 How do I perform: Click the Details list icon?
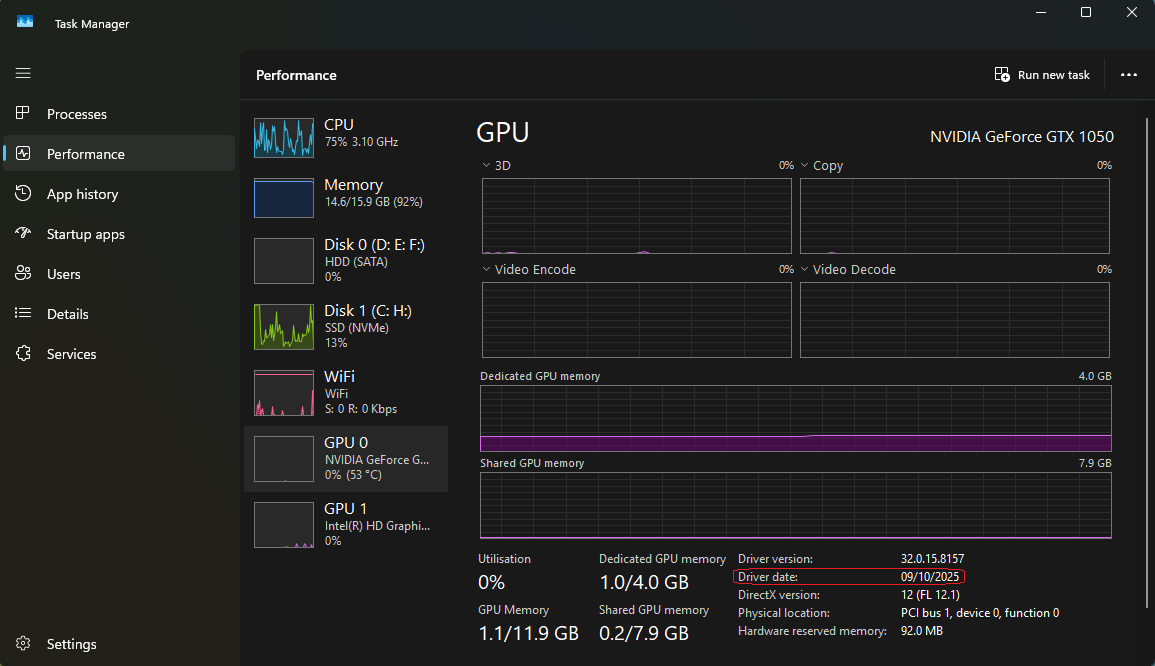23,314
